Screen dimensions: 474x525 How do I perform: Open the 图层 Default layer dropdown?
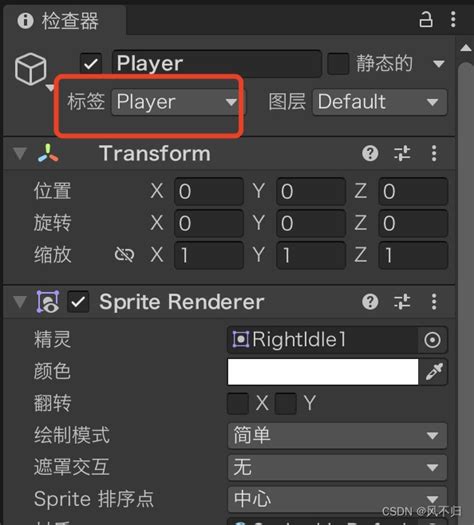[380, 102]
